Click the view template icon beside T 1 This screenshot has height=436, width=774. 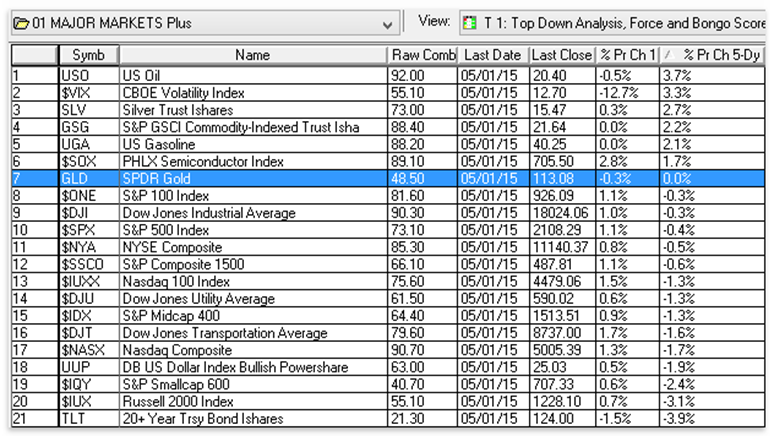point(469,23)
